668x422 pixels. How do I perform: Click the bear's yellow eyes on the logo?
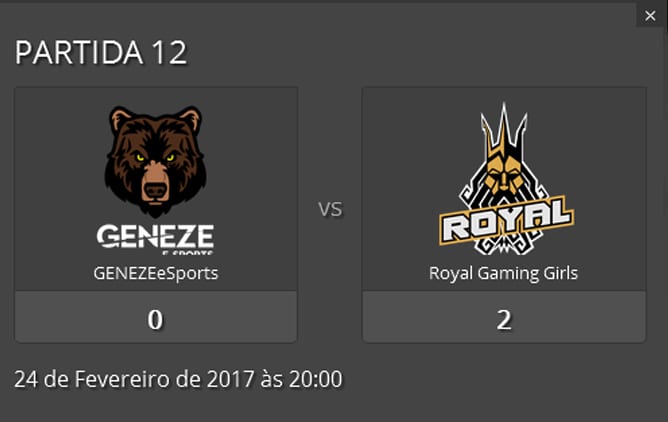155,158
